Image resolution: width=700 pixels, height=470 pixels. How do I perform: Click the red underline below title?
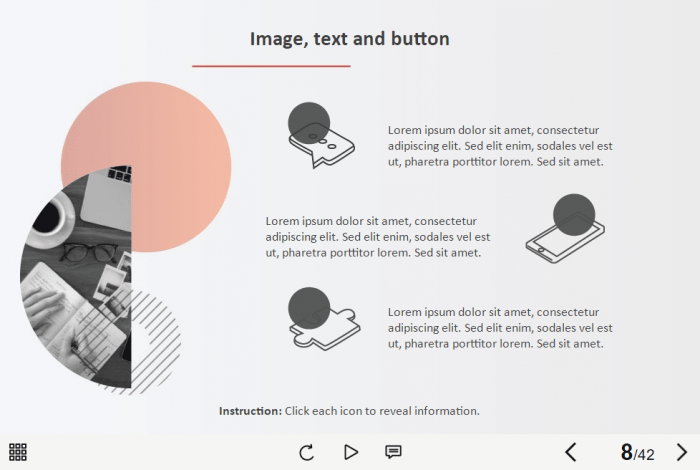[271, 66]
